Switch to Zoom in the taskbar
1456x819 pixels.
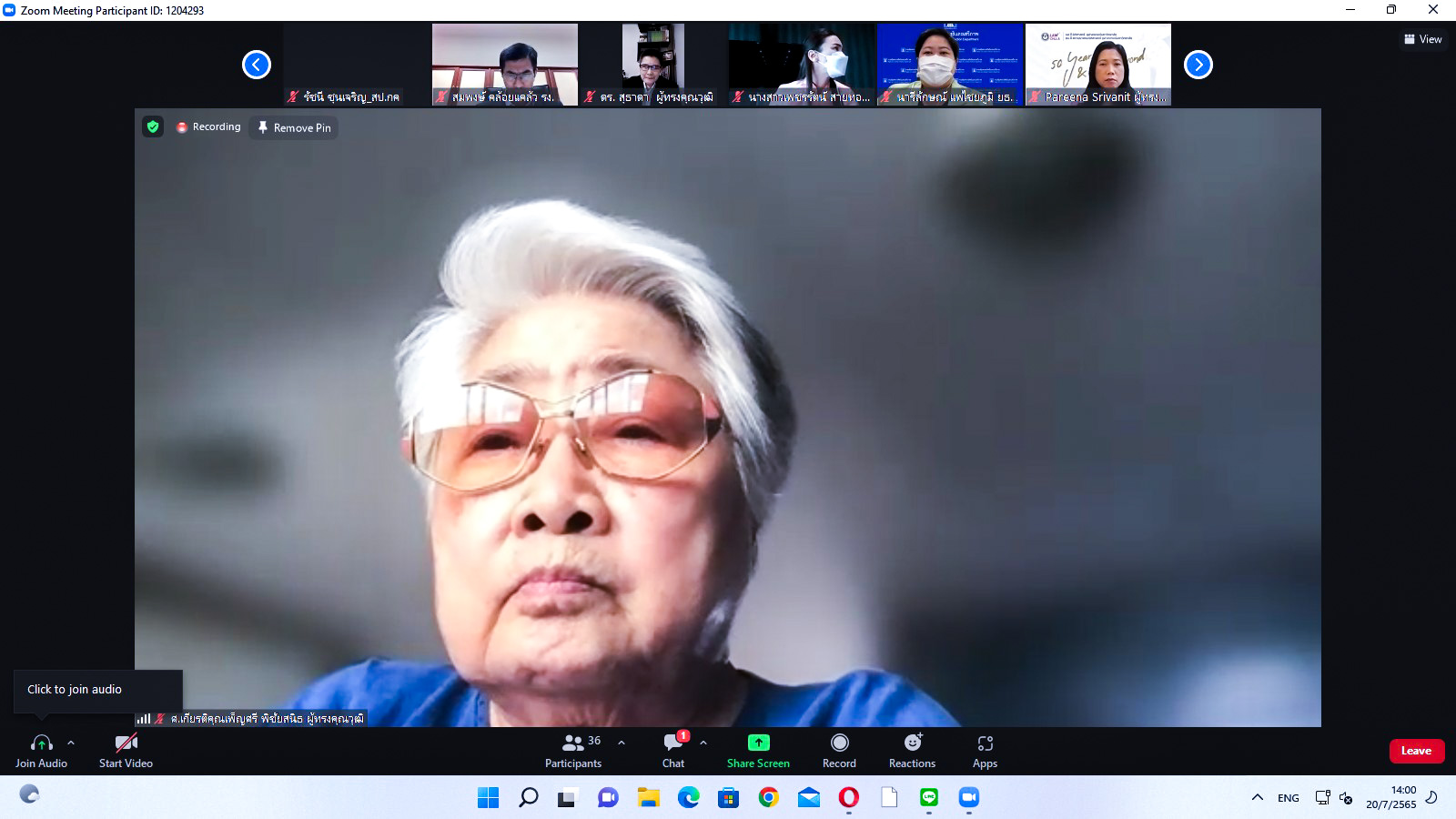click(969, 798)
